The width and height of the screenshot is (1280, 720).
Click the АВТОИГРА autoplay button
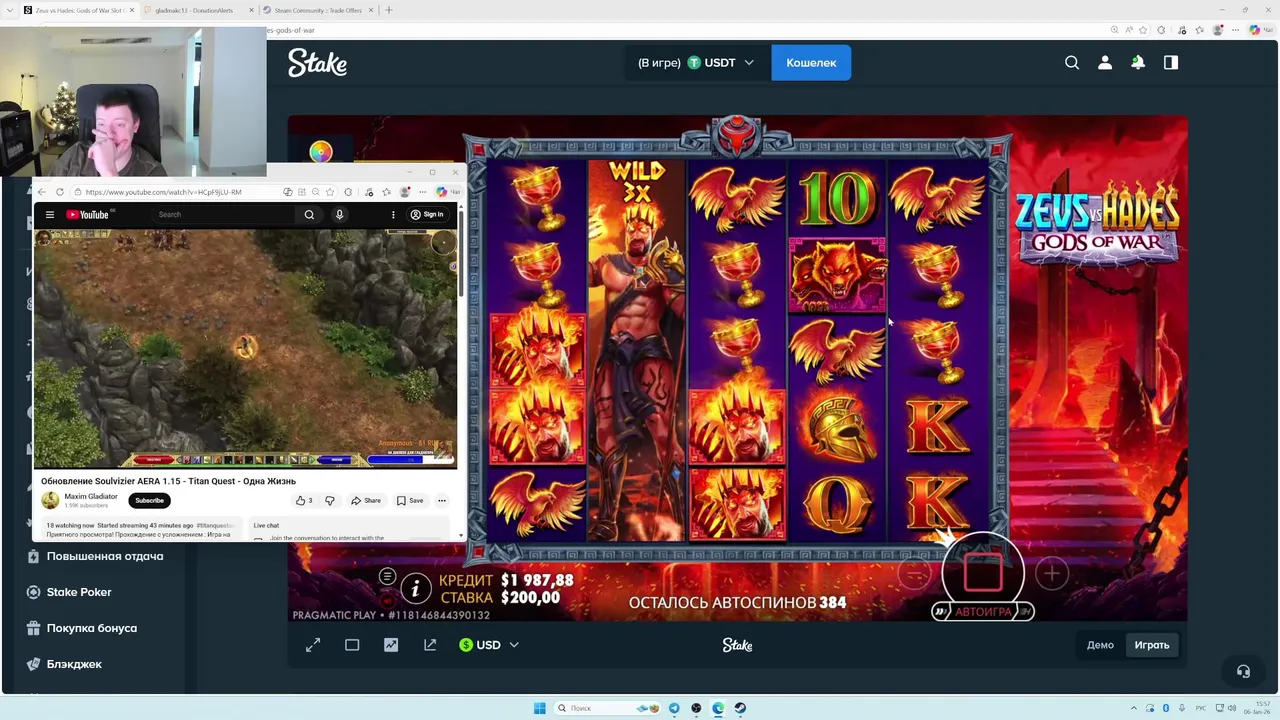click(983, 611)
